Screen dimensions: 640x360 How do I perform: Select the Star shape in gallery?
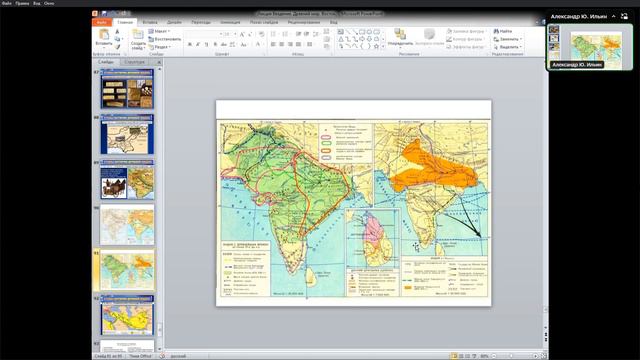376,47
